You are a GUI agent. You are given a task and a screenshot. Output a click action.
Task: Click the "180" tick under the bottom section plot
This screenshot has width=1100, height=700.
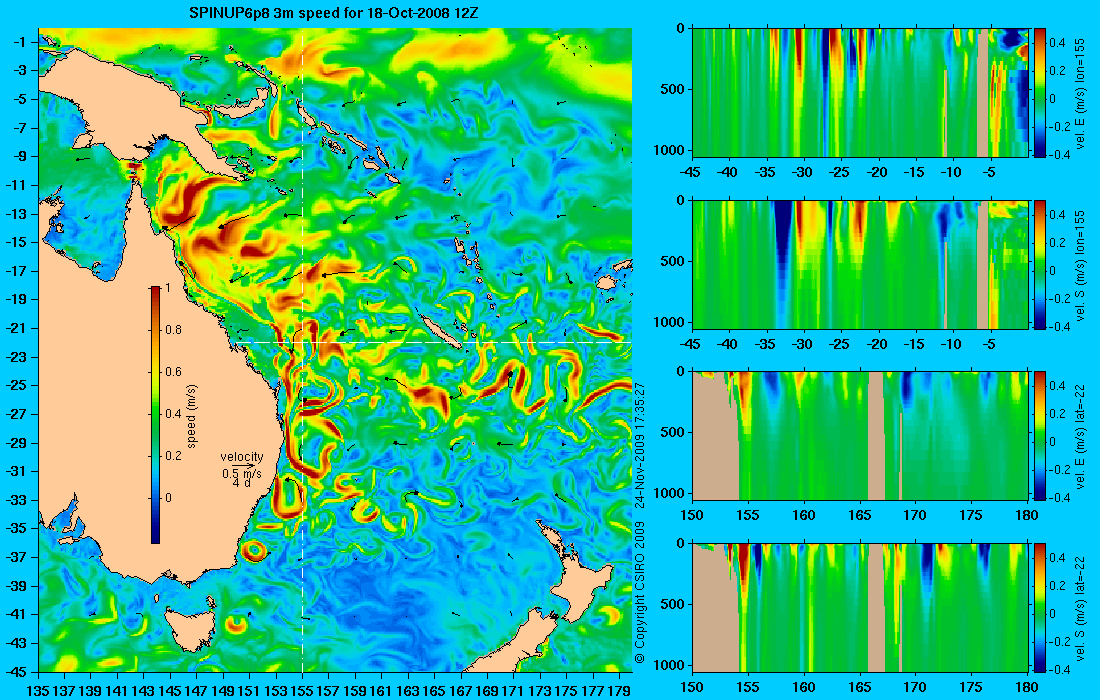[x=1027, y=687]
